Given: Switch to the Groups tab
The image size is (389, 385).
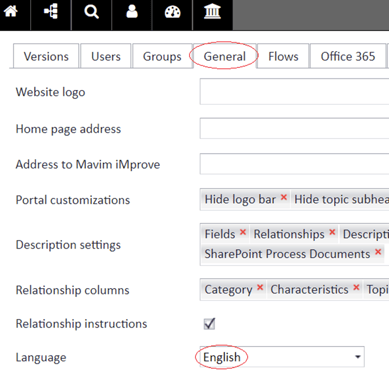Looking at the screenshot, I should coord(162,56).
